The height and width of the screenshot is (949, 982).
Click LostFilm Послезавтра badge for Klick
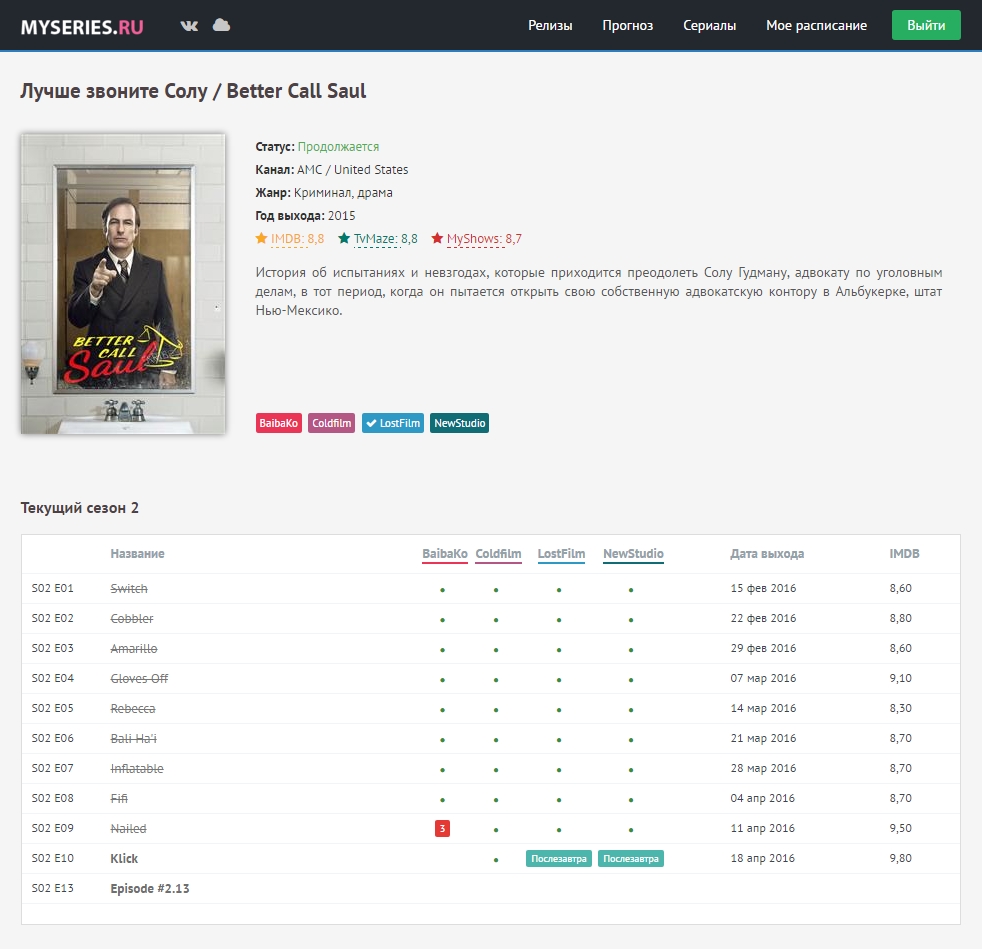coord(559,858)
